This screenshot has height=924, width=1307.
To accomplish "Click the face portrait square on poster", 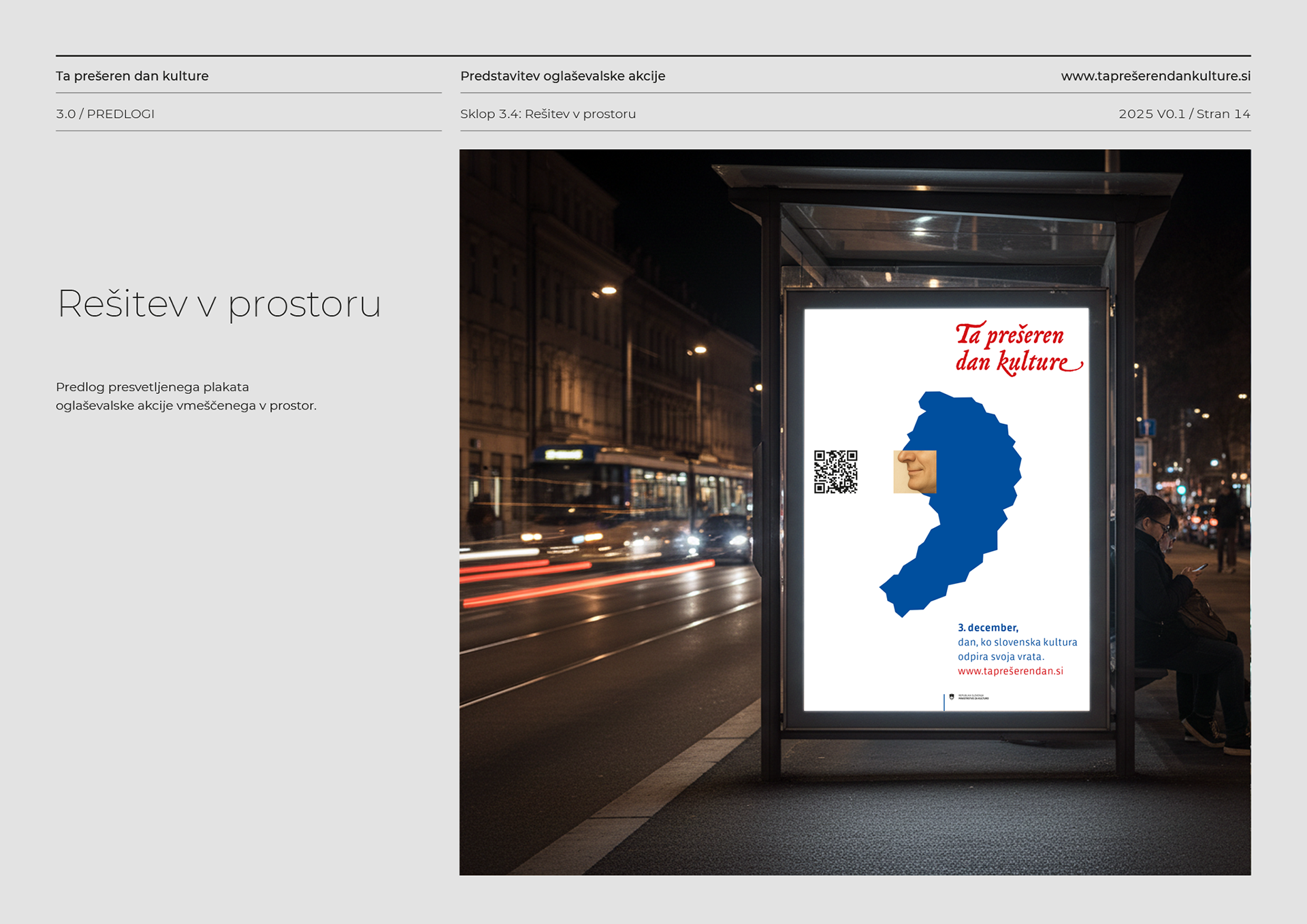I will (x=914, y=471).
